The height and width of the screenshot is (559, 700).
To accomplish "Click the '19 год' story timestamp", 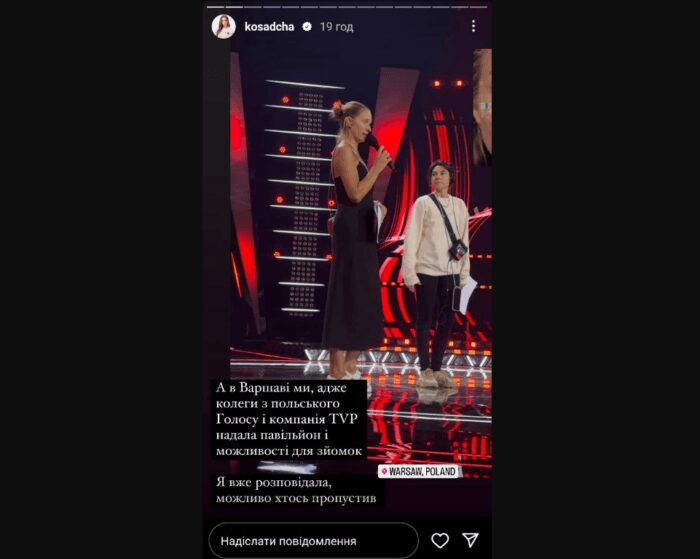I will (x=337, y=27).
